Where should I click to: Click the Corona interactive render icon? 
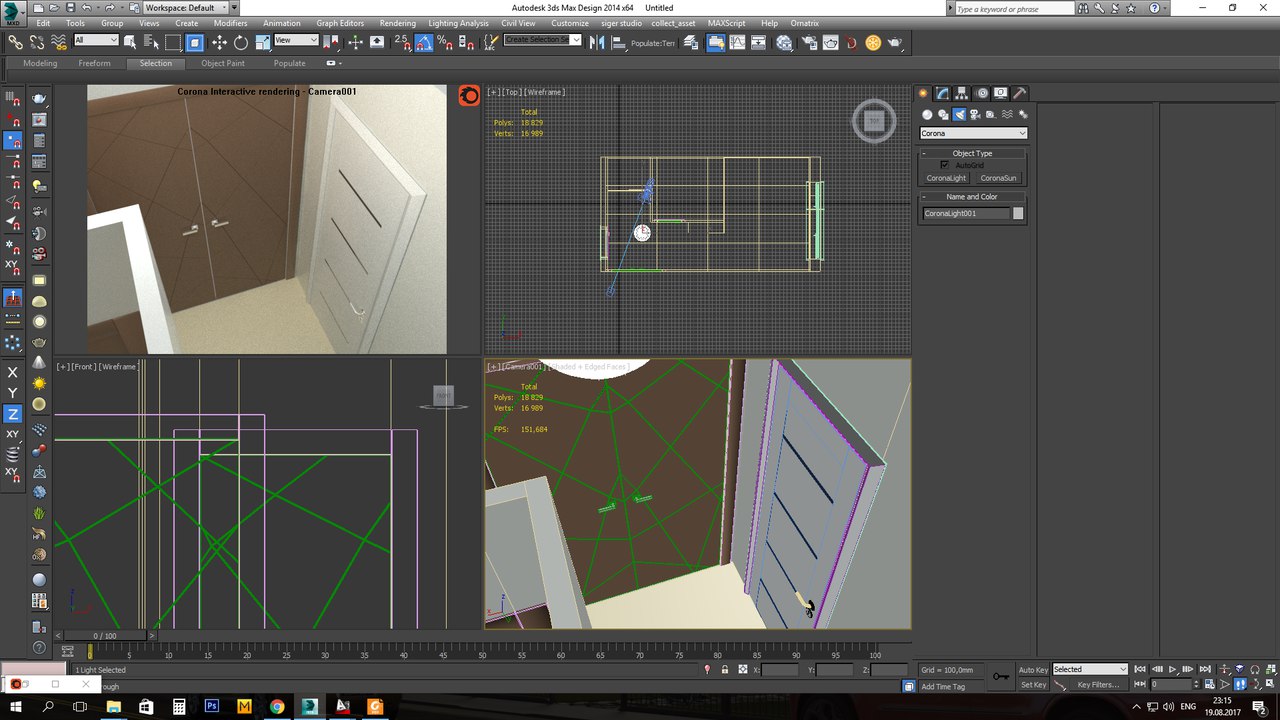pyautogui.click(x=468, y=95)
